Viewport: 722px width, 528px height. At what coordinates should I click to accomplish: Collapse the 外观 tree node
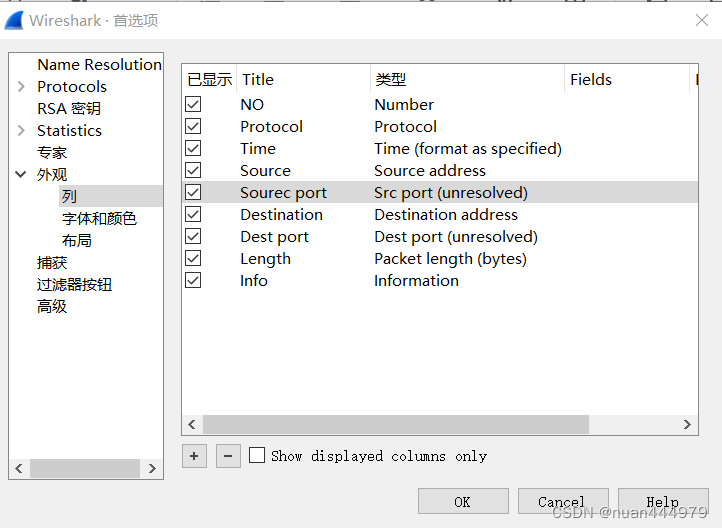click(x=21, y=174)
